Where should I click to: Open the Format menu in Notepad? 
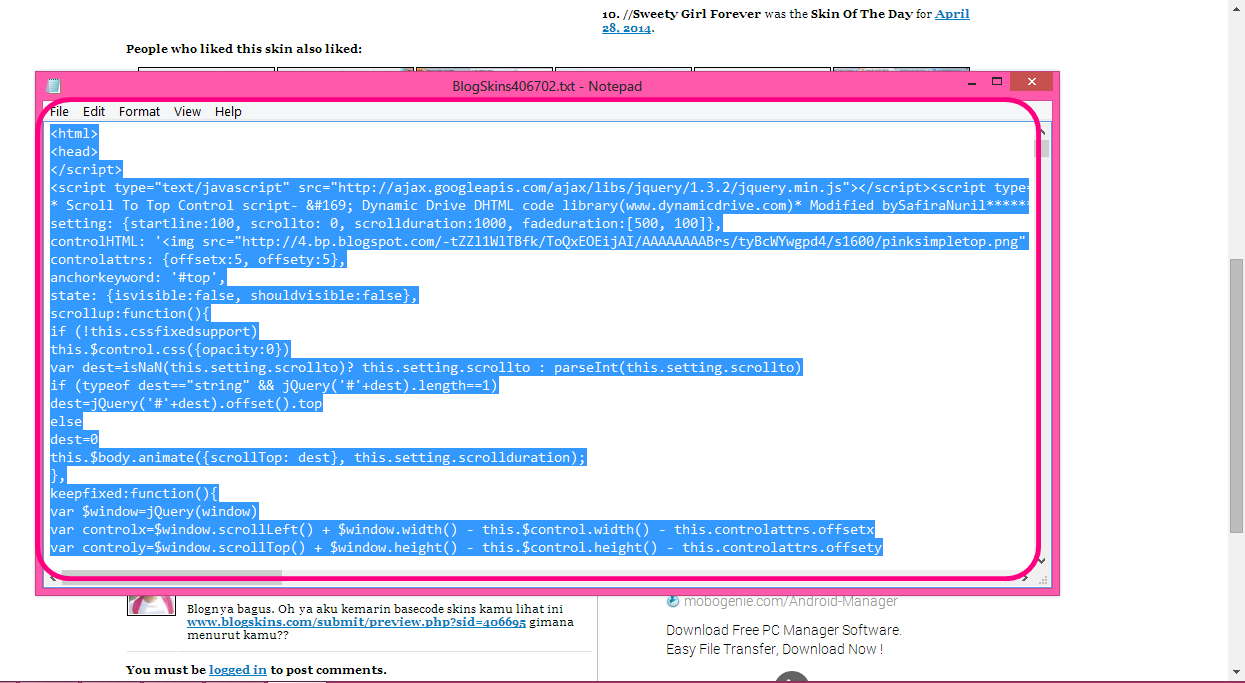pos(139,111)
